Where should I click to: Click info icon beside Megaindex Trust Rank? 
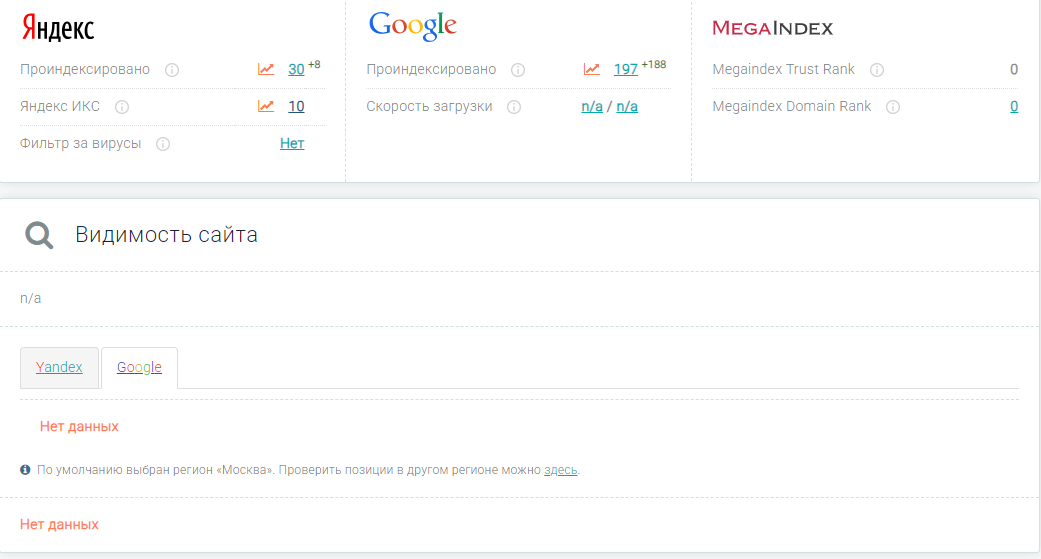(877, 70)
